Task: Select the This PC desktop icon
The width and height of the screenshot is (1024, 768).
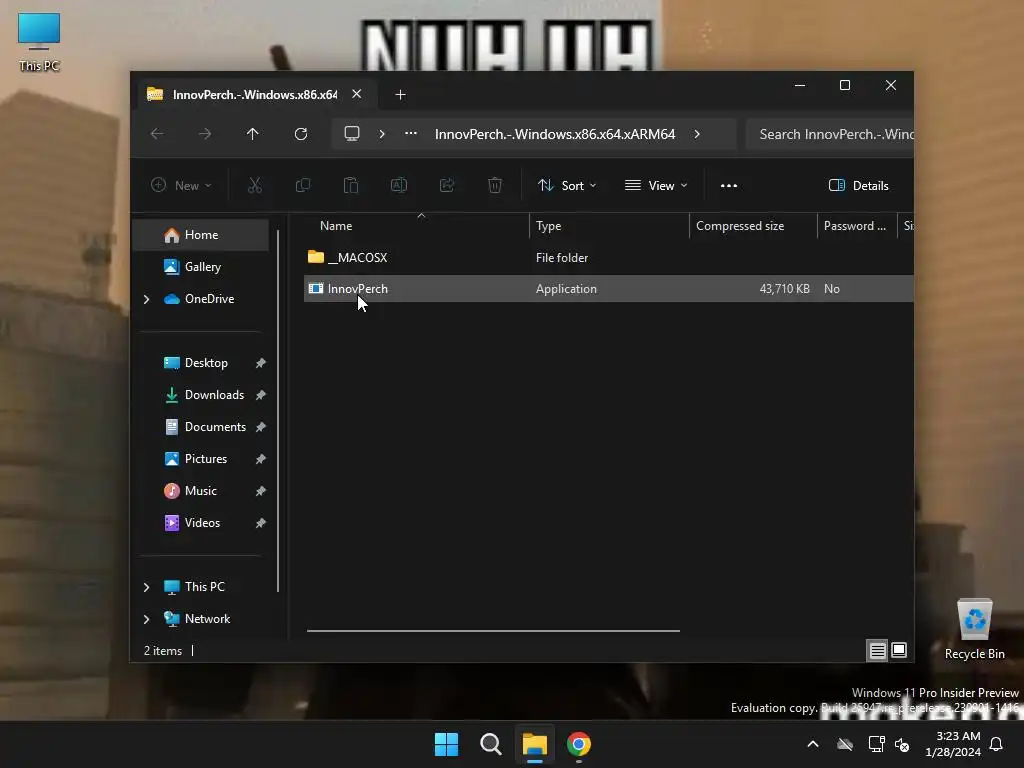Action: pyautogui.click(x=39, y=42)
